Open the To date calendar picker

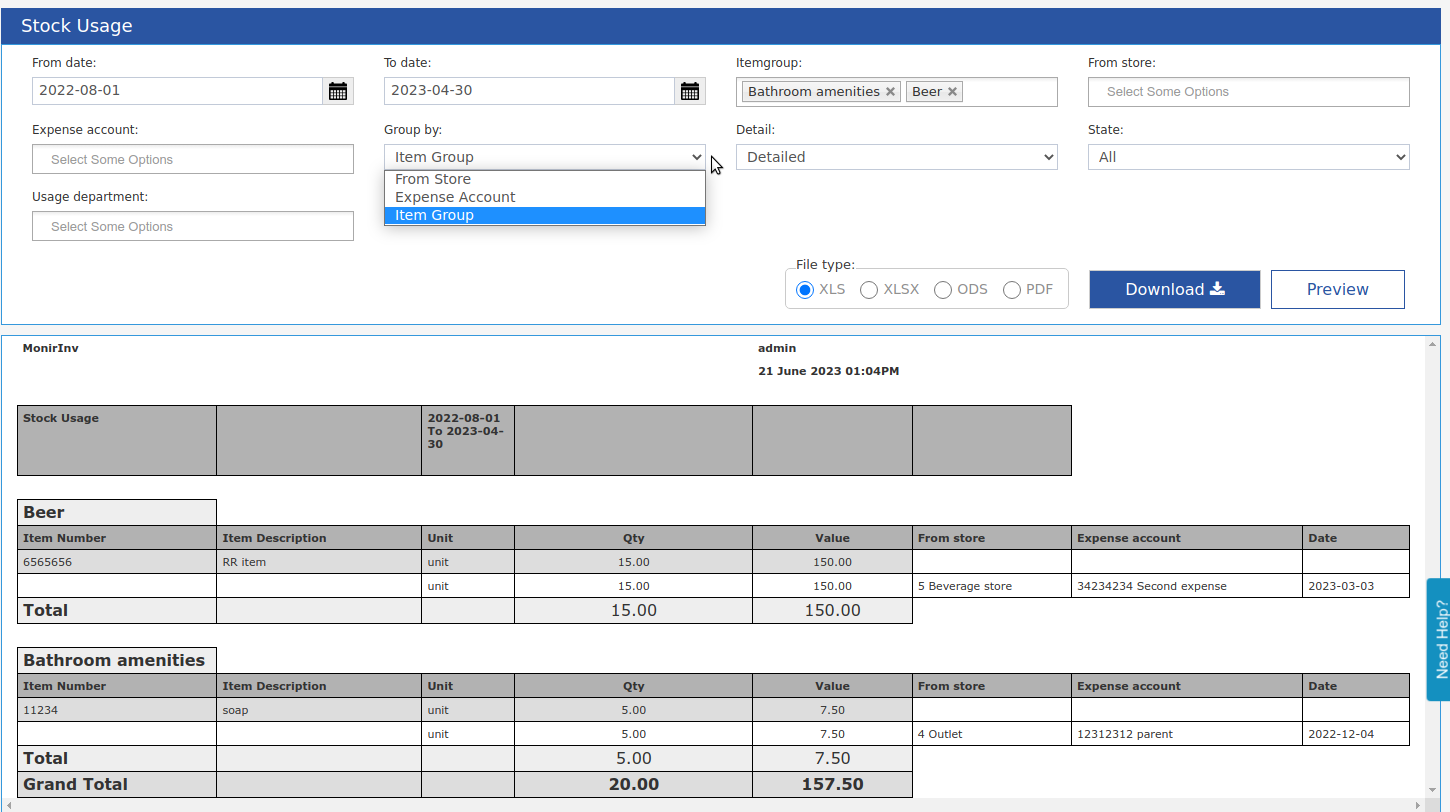(x=690, y=91)
